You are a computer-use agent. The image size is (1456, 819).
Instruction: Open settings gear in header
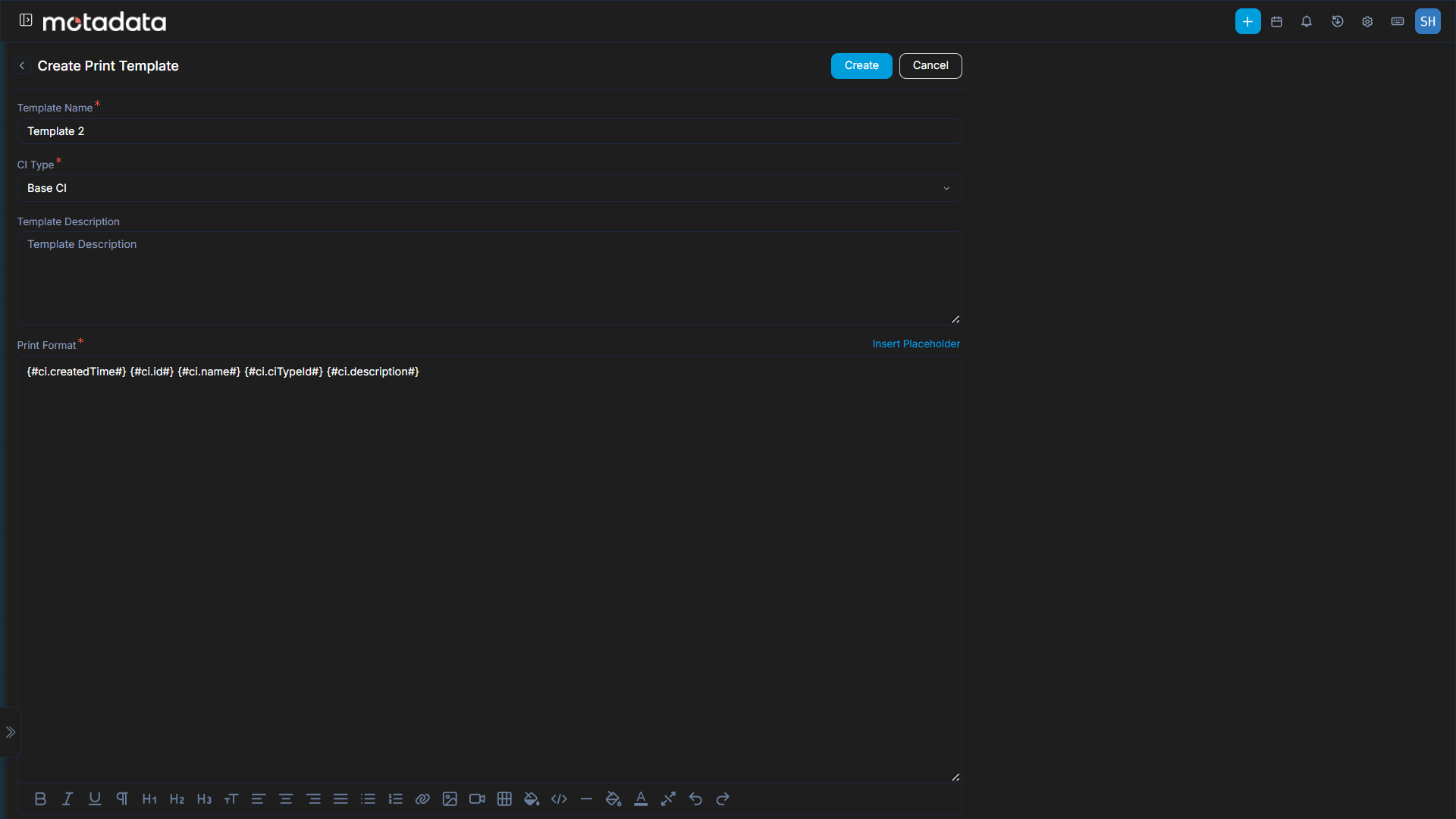[1367, 21]
